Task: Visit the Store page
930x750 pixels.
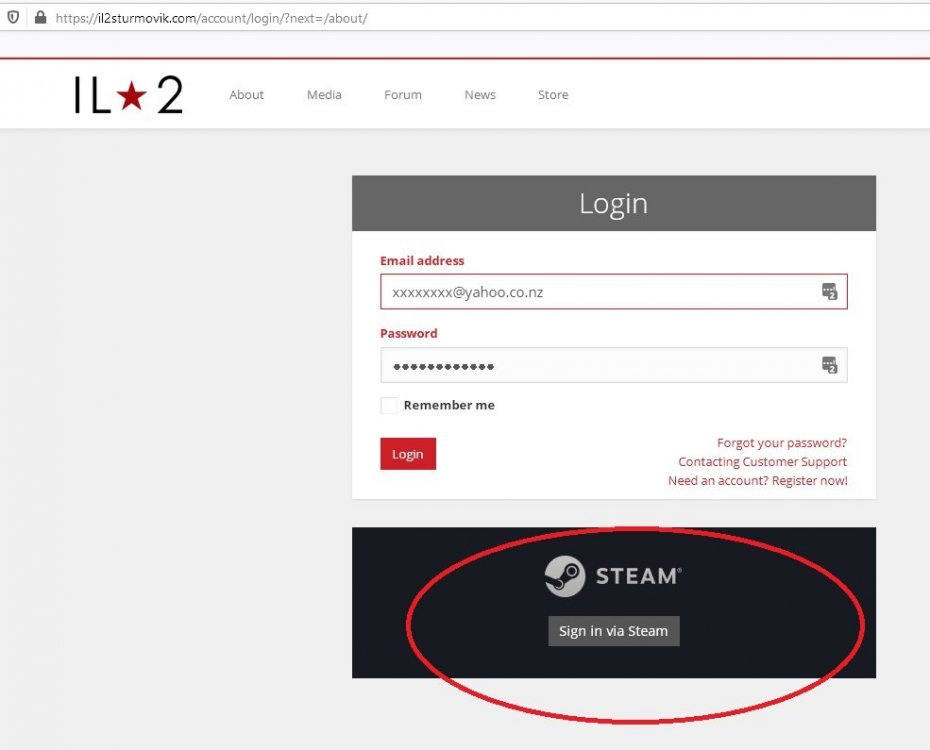Action: point(553,95)
